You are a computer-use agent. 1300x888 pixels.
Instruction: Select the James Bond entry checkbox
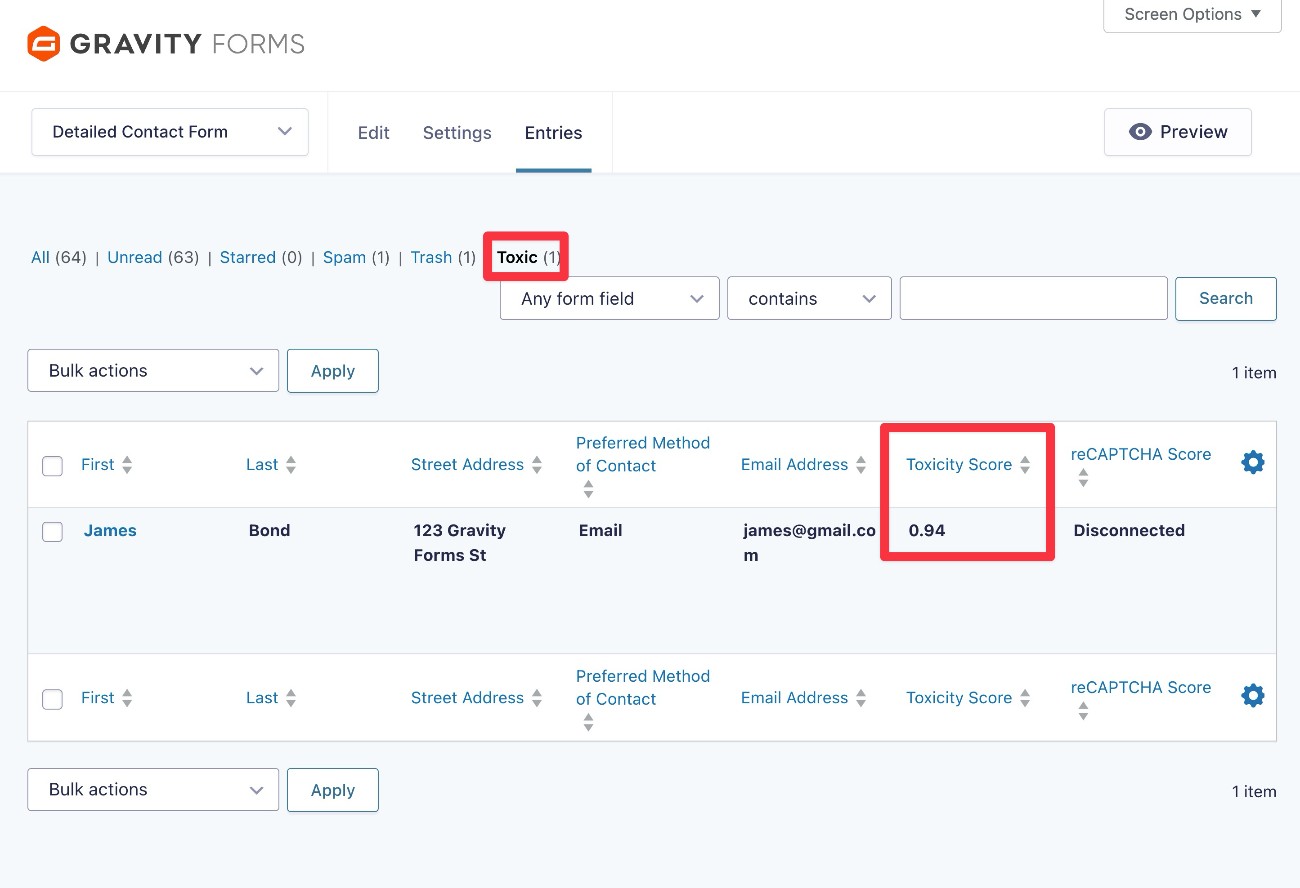[52, 532]
